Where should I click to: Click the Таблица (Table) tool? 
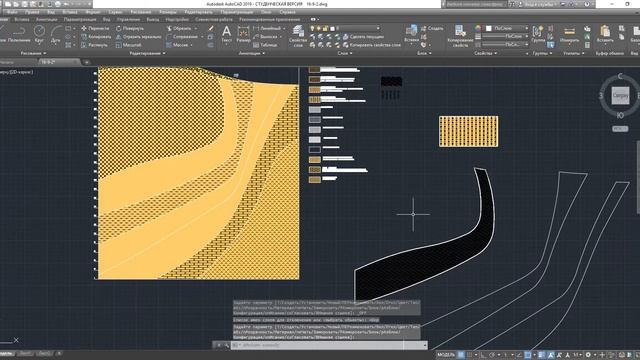pos(265,45)
